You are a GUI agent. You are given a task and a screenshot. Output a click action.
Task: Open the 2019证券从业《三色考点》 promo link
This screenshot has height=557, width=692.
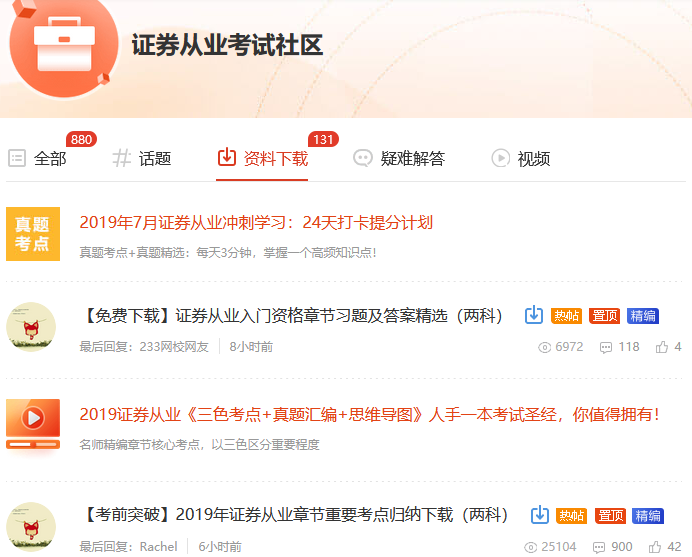[x=369, y=414]
